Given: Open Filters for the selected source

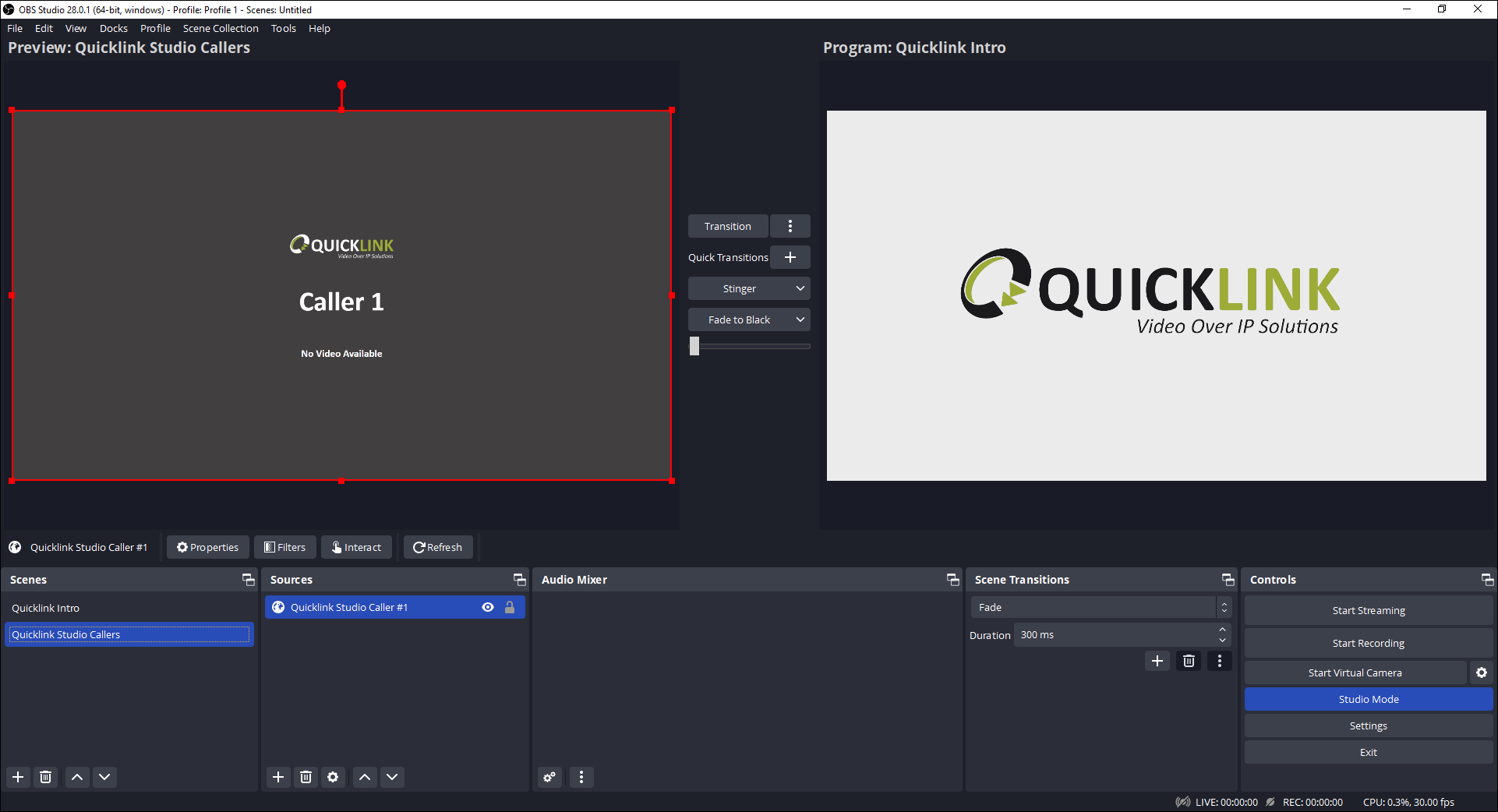Looking at the screenshot, I should (x=285, y=547).
